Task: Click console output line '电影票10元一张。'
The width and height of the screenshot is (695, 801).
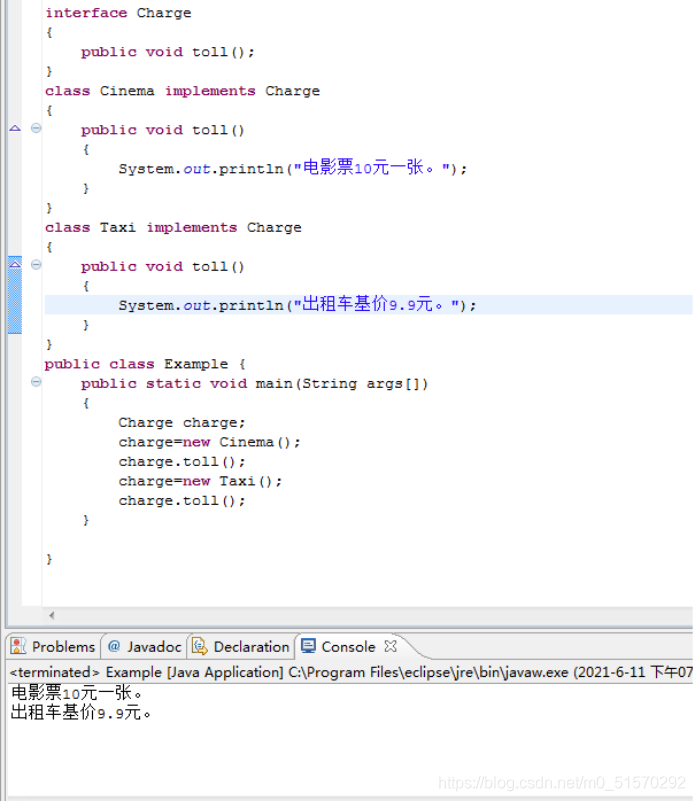Action: coord(77,693)
